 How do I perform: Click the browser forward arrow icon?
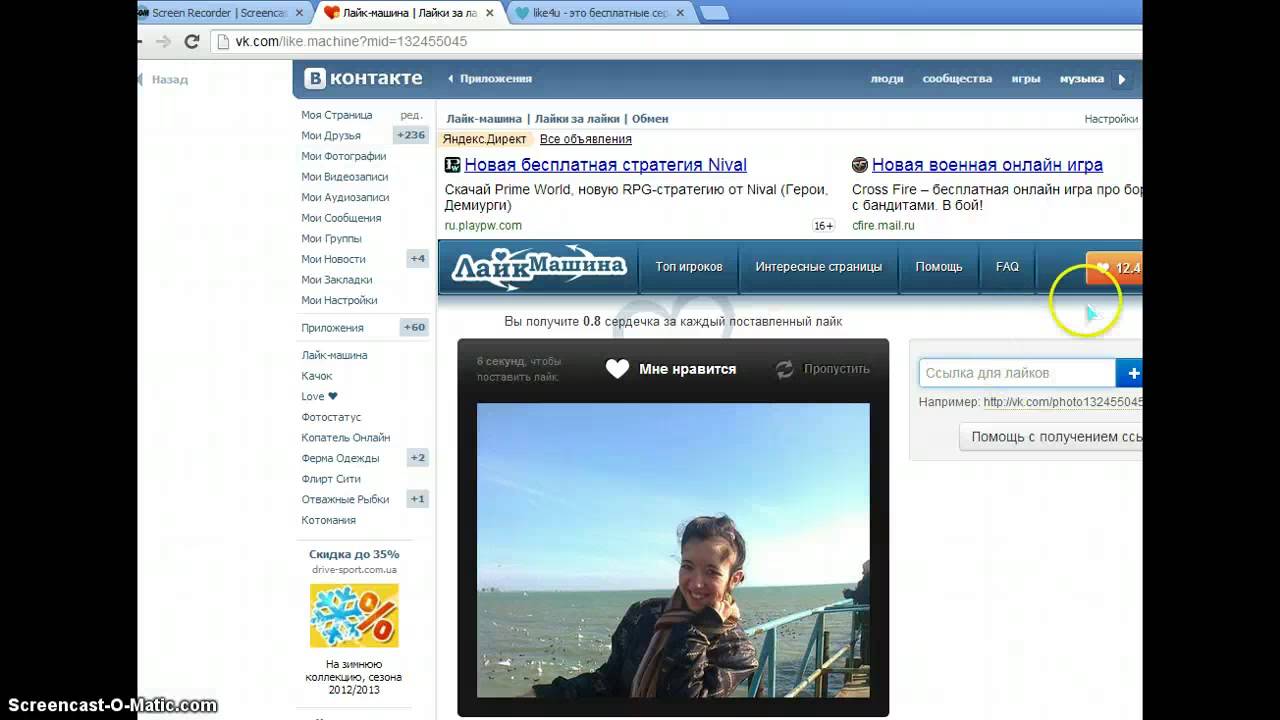(163, 42)
